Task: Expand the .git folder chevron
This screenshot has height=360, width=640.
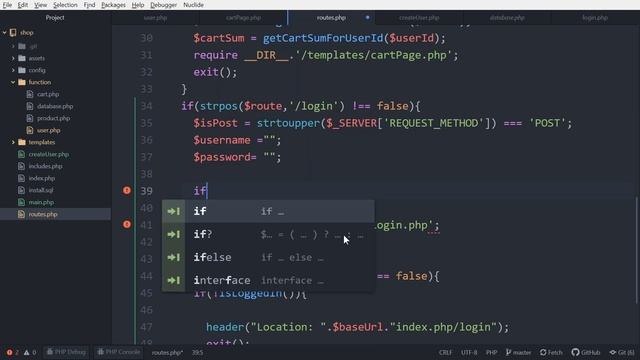Action: pyautogui.click(x=13, y=46)
